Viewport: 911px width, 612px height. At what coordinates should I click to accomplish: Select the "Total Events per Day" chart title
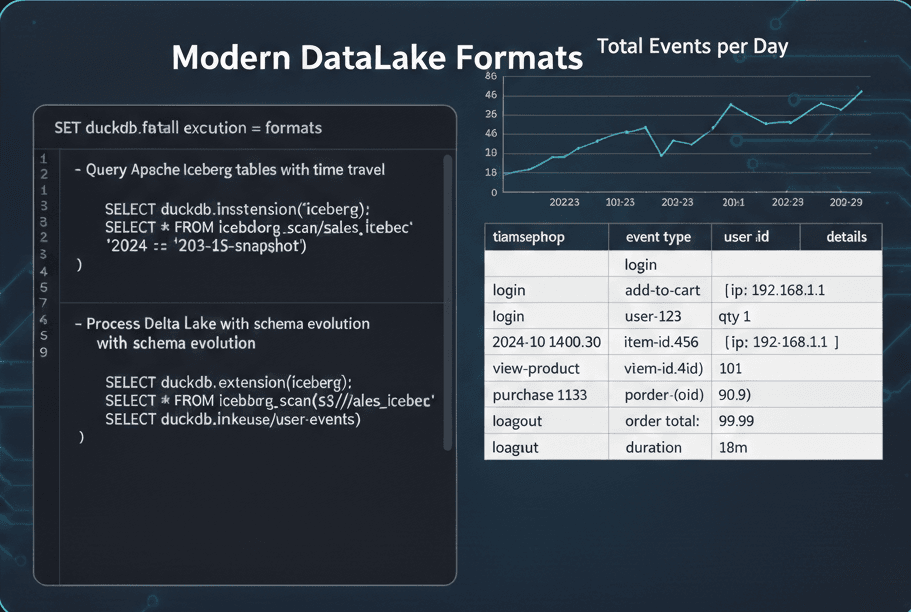[692, 46]
